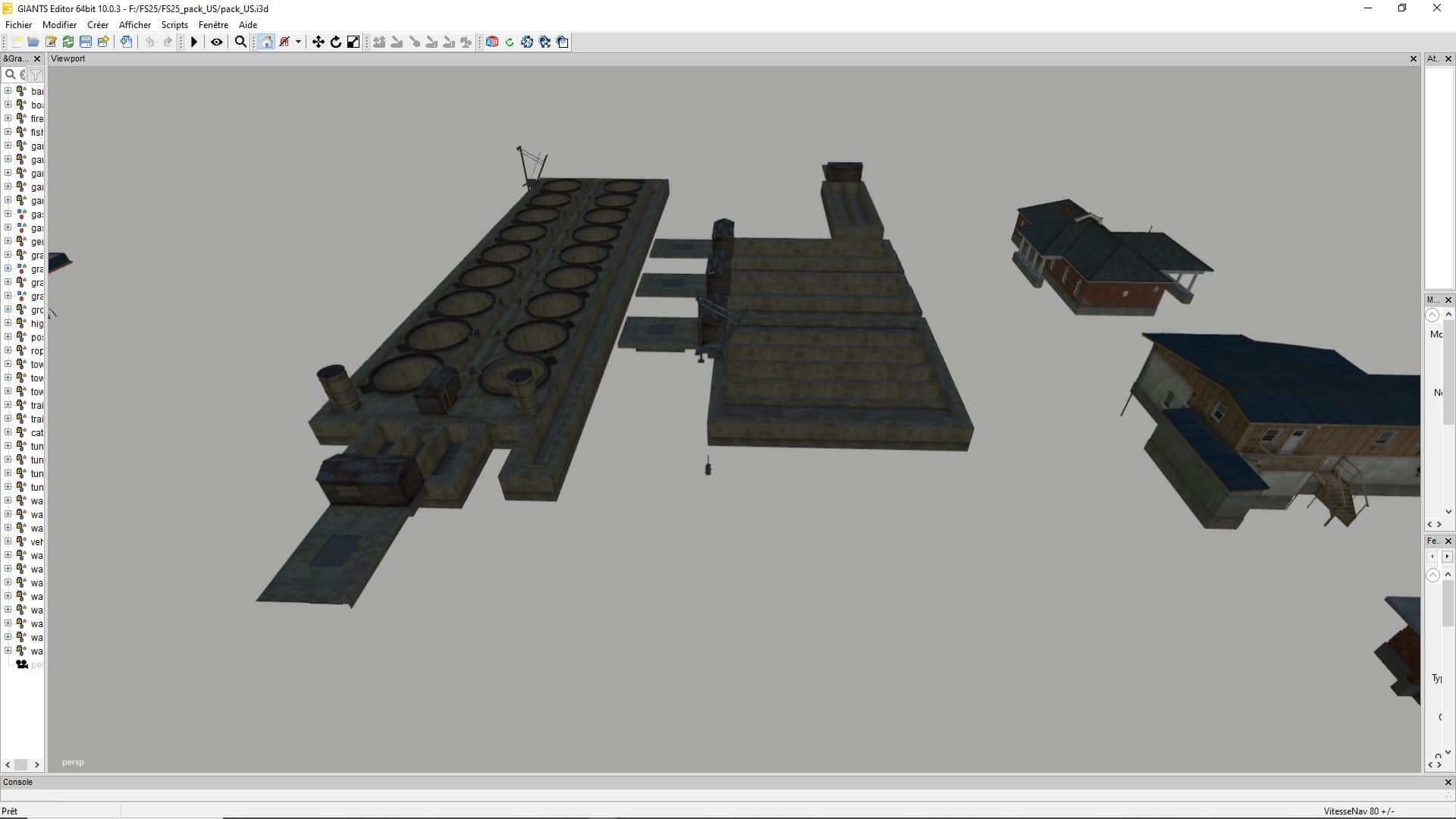Click the Open file folder icon
Viewport: 1456px width, 819px height.
click(x=33, y=42)
